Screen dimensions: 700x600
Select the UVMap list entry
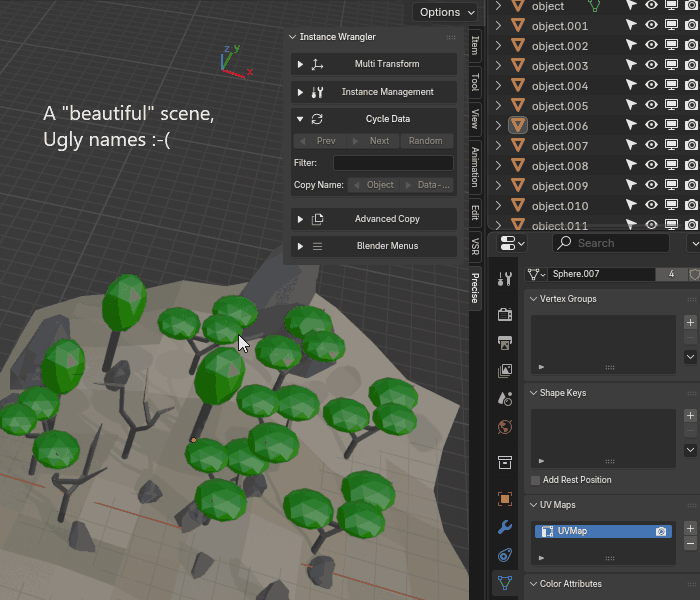(603, 531)
